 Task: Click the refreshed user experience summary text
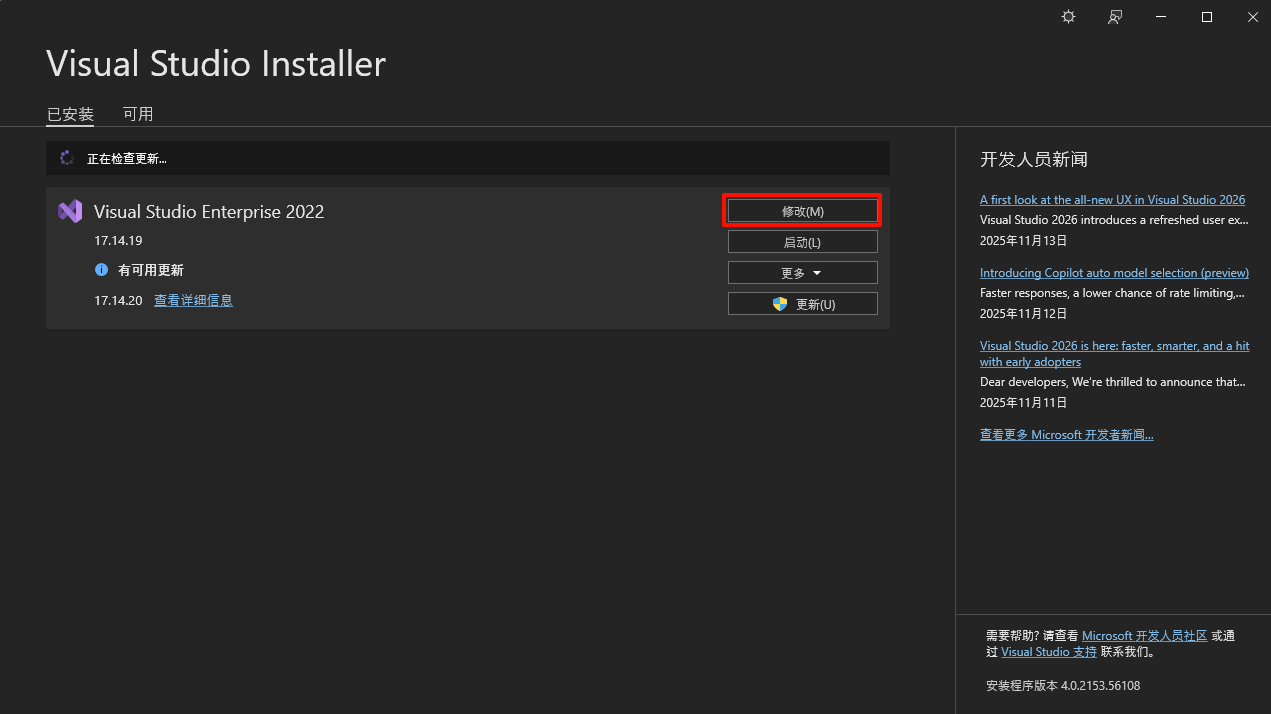click(1114, 220)
